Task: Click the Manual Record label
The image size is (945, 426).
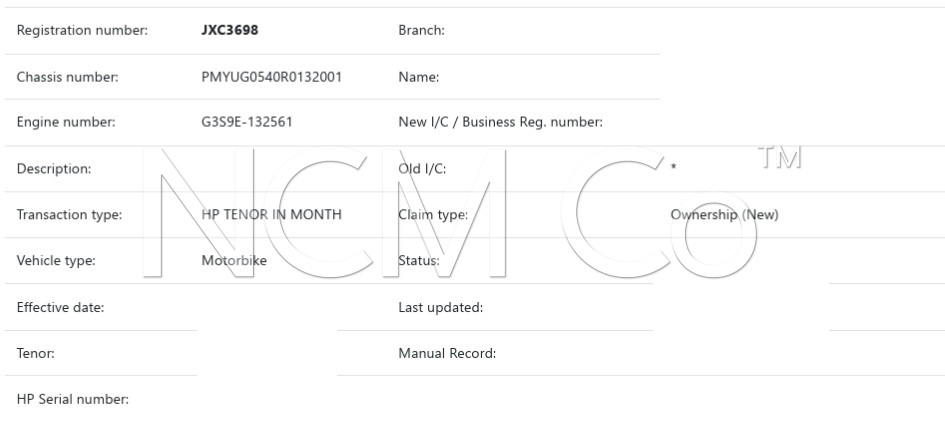Action: [x=447, y=353]
